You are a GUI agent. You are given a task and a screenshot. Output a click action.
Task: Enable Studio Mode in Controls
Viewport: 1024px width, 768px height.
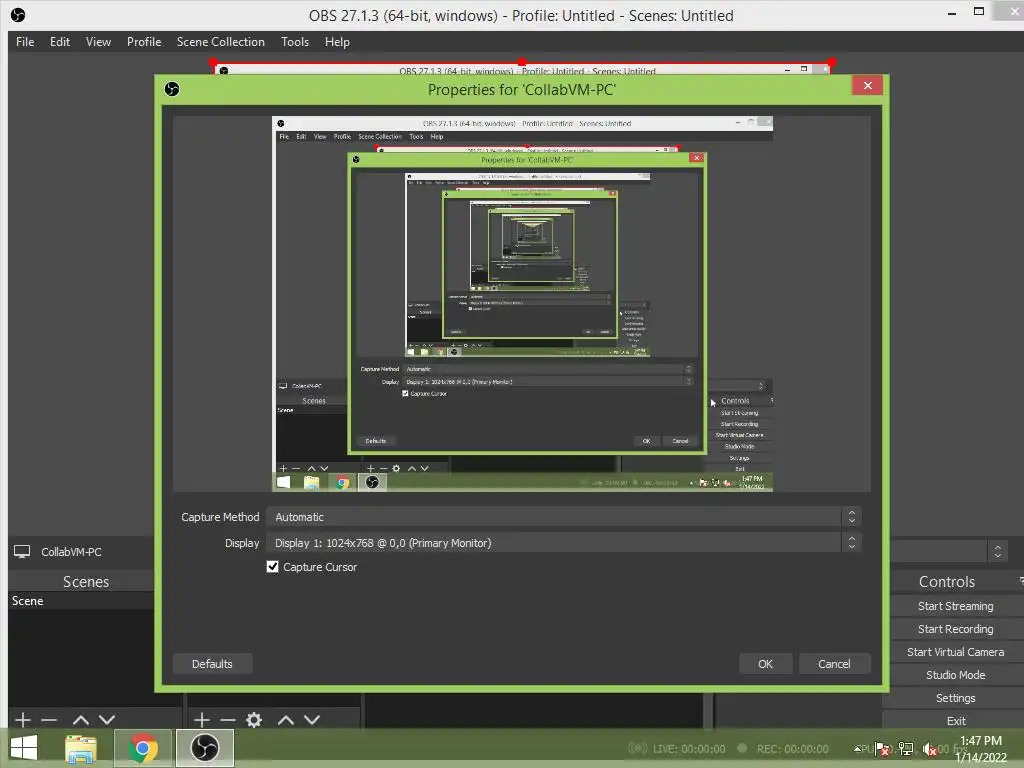point(955,675)
